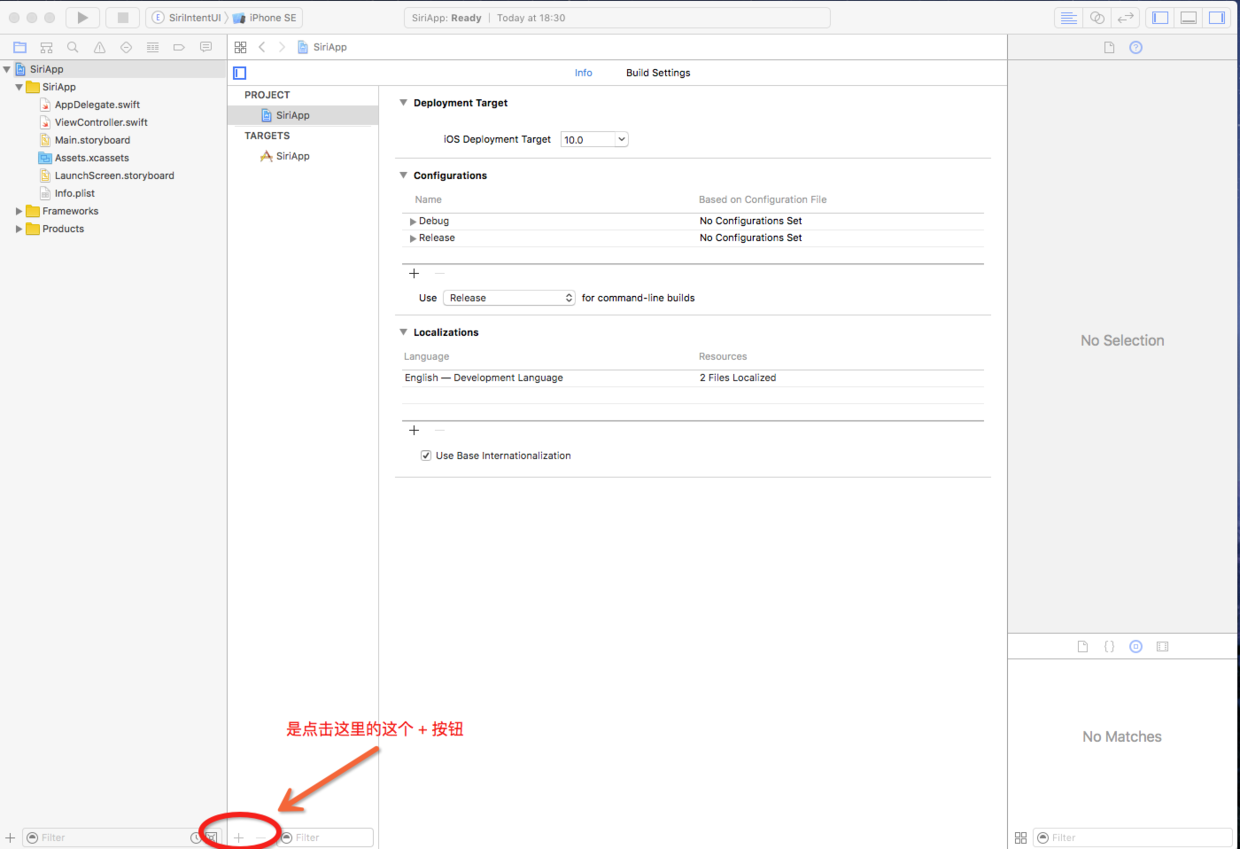Hide the Utilities panel
The height and width of the screenshot is (849, 1240).
coord(1217,18)
